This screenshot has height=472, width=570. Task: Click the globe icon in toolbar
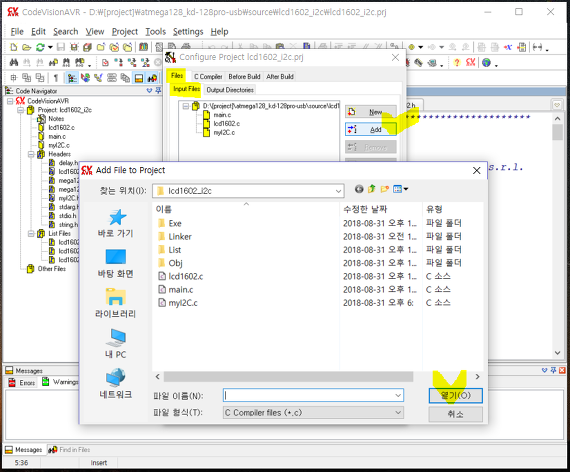[x=486, y=63]
